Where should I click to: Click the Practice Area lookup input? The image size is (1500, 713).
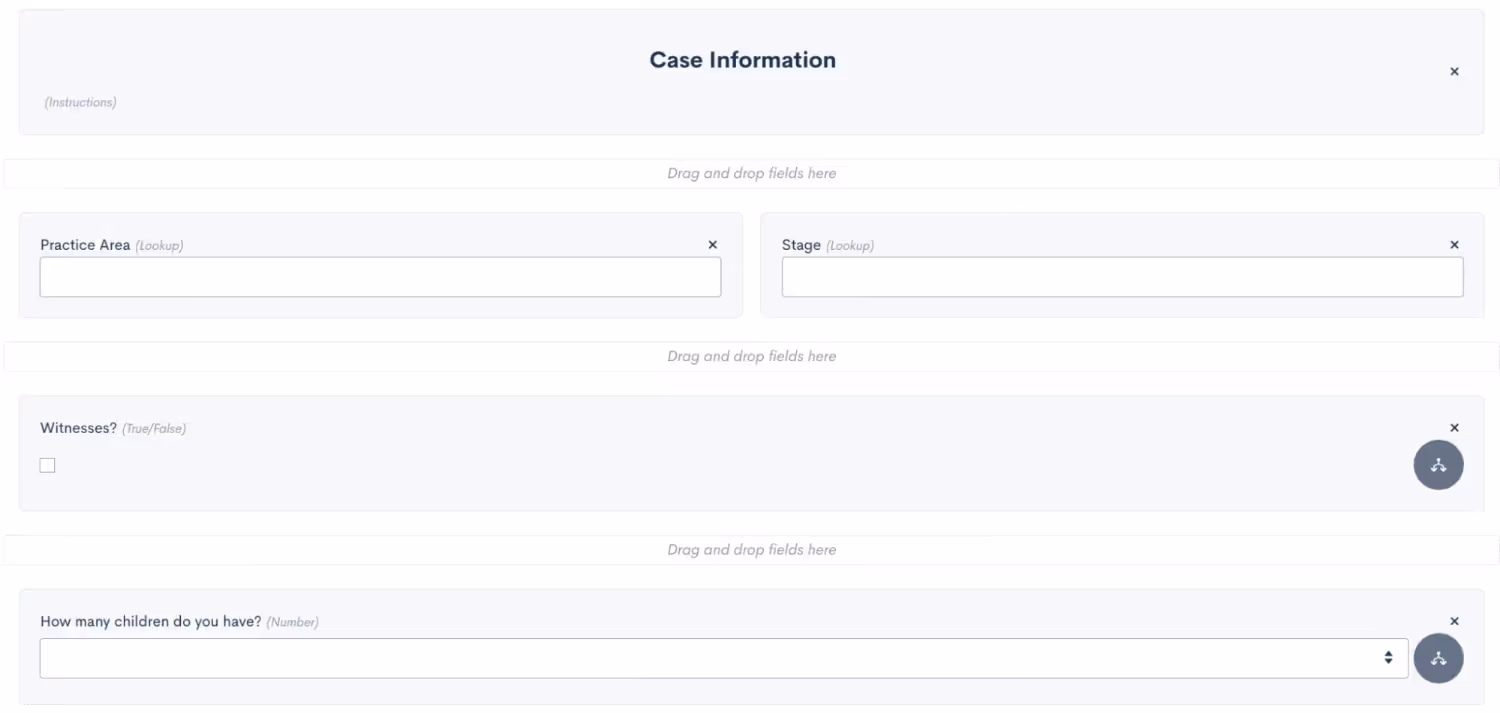pos(380,277)
